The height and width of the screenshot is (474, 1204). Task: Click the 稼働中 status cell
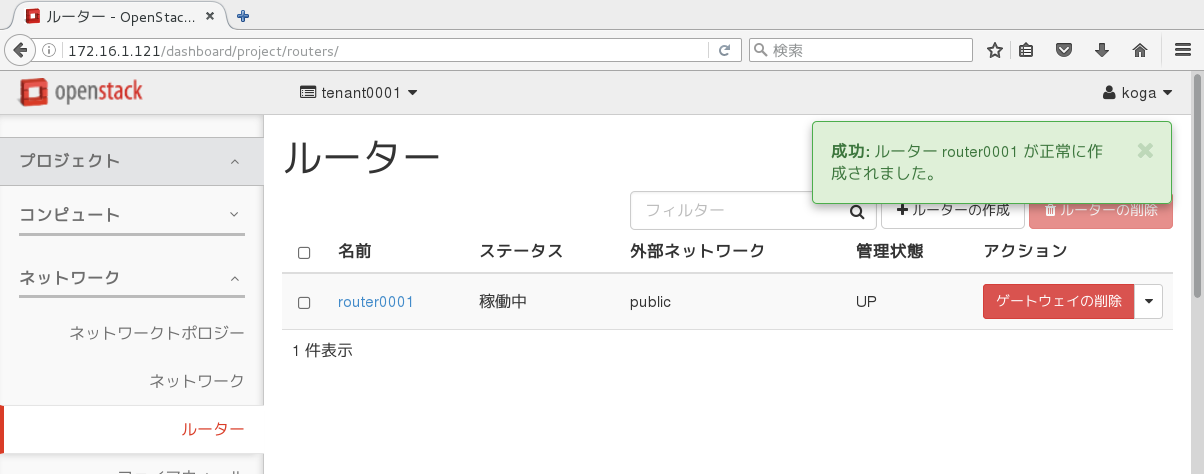(x=503, y=302)
